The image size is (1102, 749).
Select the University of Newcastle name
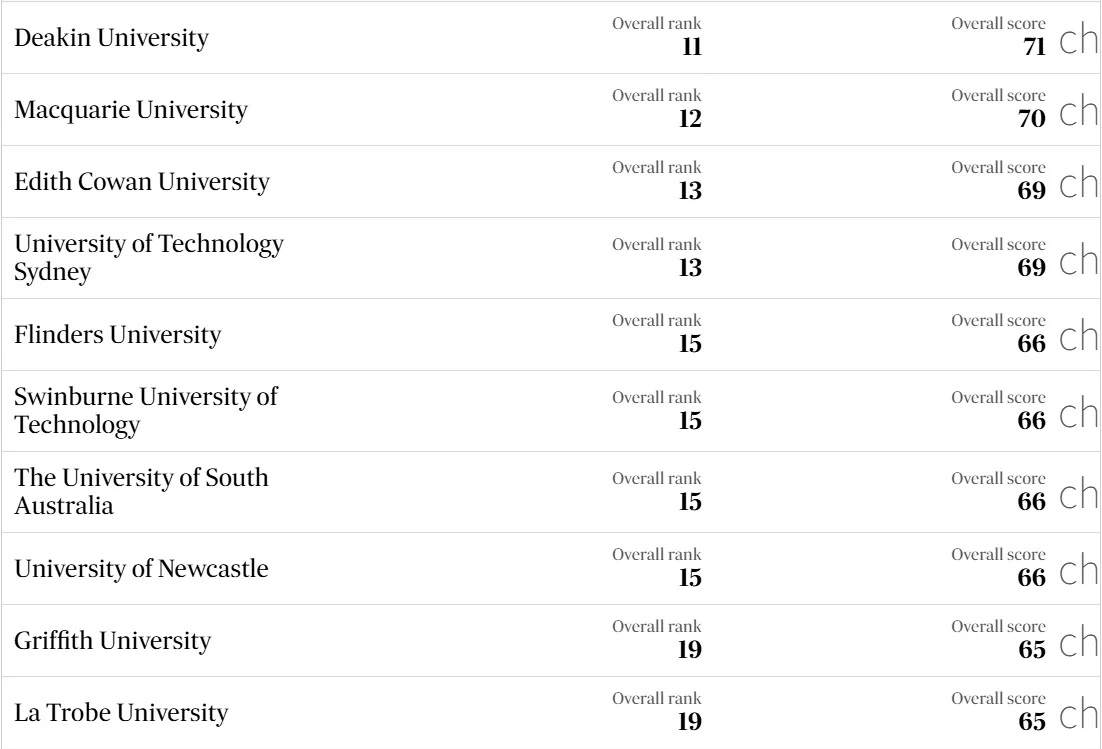(x=141, y=569)
